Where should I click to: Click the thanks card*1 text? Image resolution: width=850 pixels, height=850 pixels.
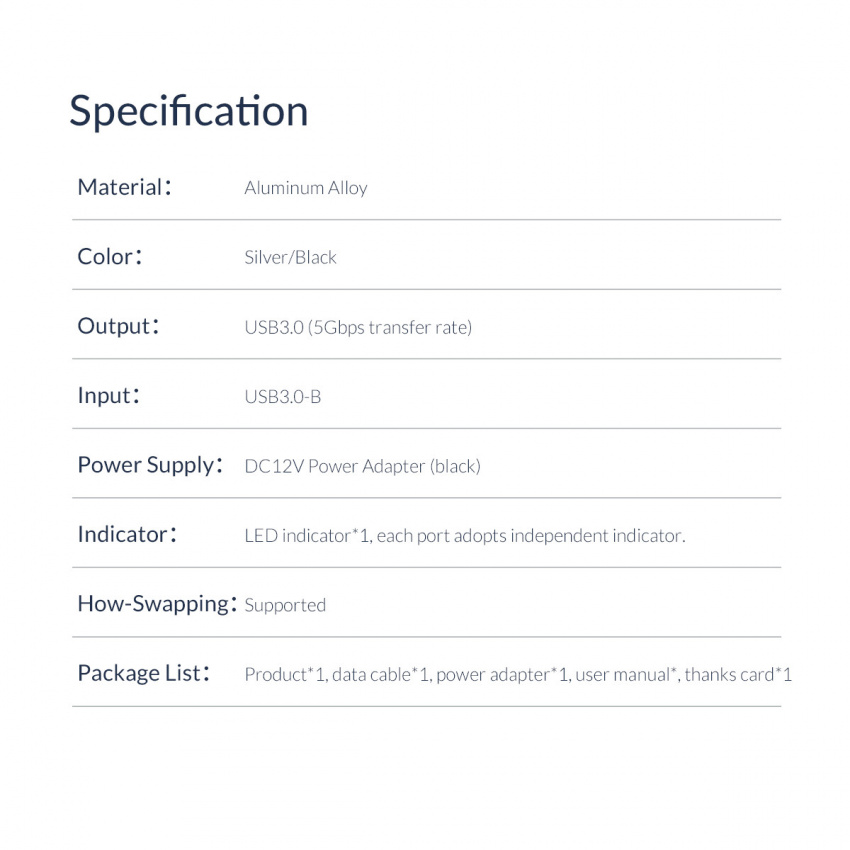click(x=738, y=674)
